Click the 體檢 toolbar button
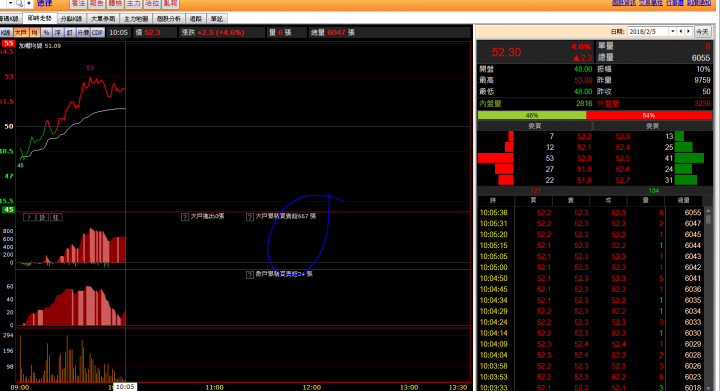 point(115,4)
